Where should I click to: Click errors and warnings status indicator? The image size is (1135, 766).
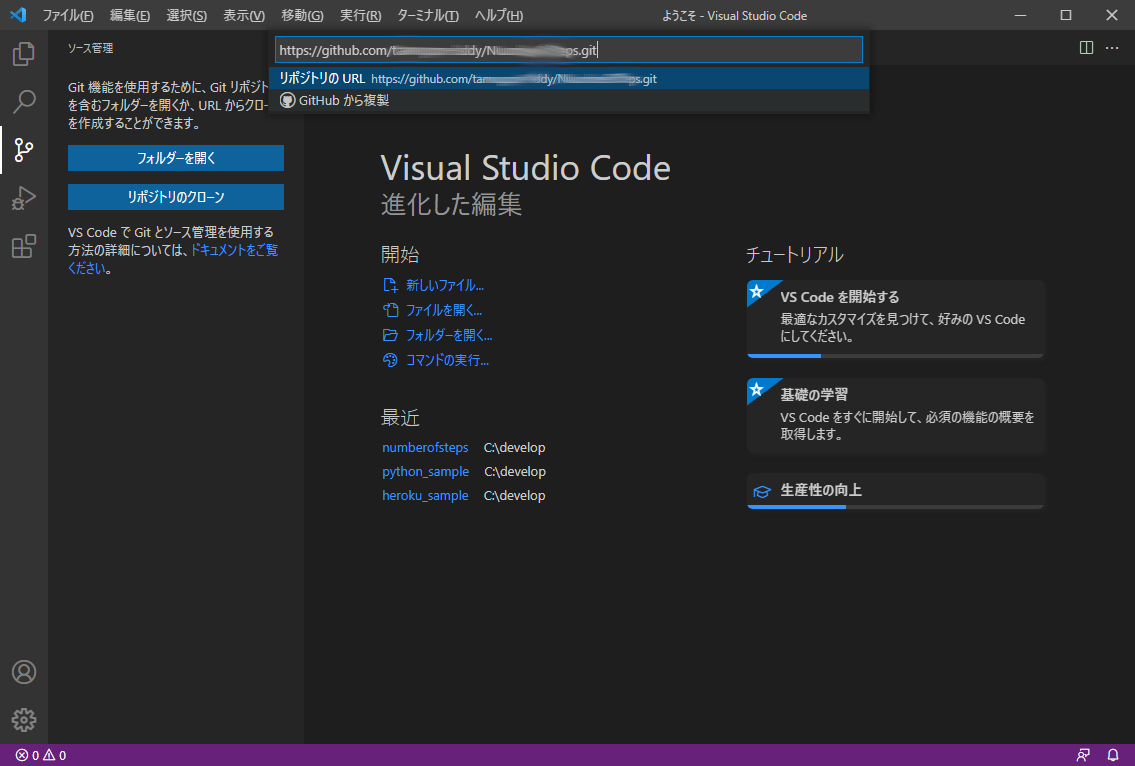[41, 755]
